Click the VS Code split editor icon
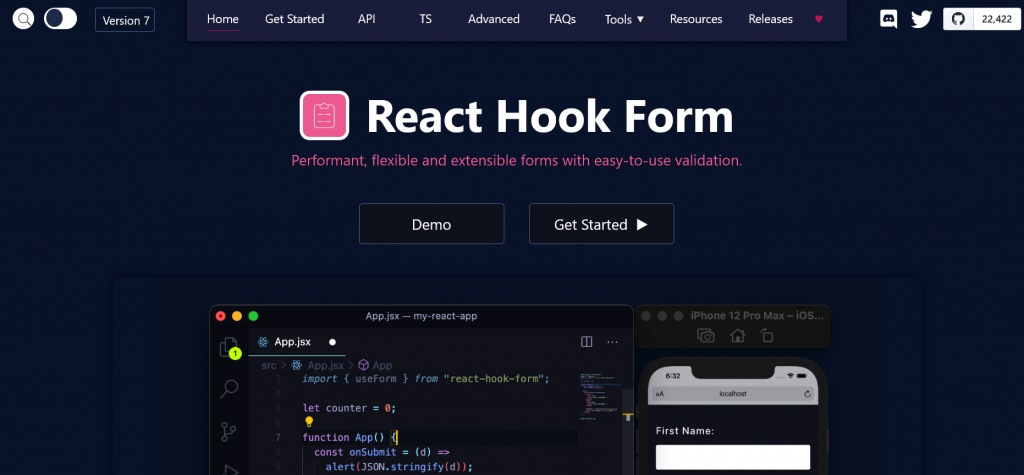The width and height of the screenshot is (1024, 475). (x=586, y=342)
